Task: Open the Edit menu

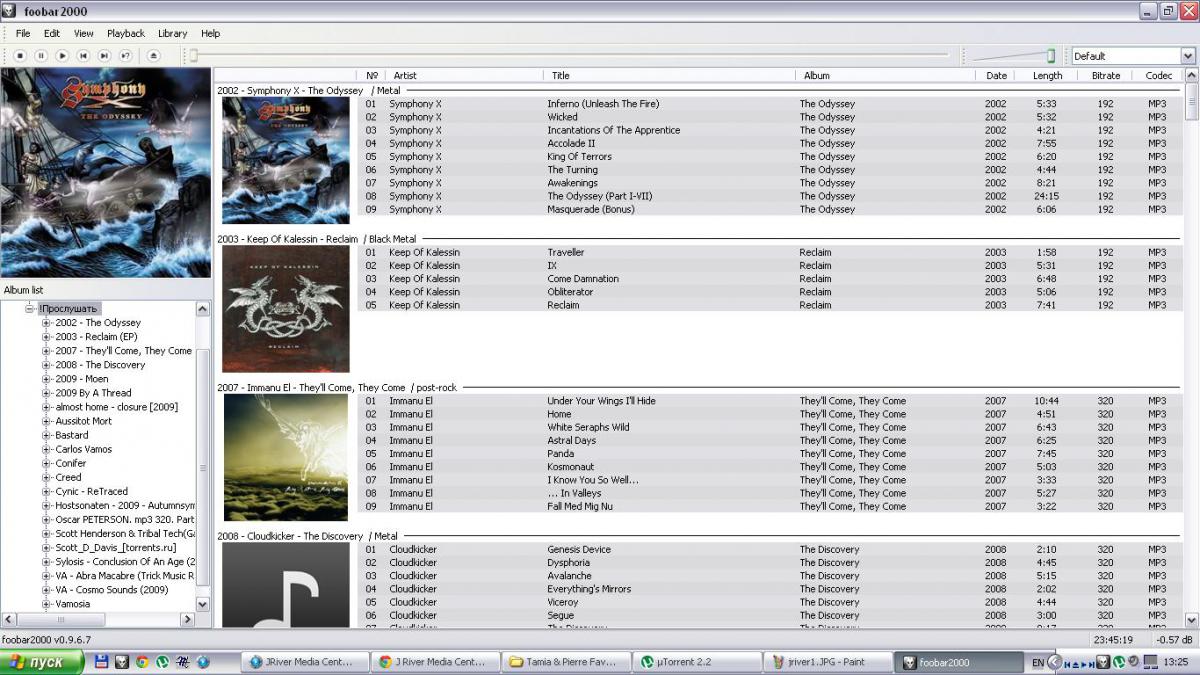Action: 52,33
